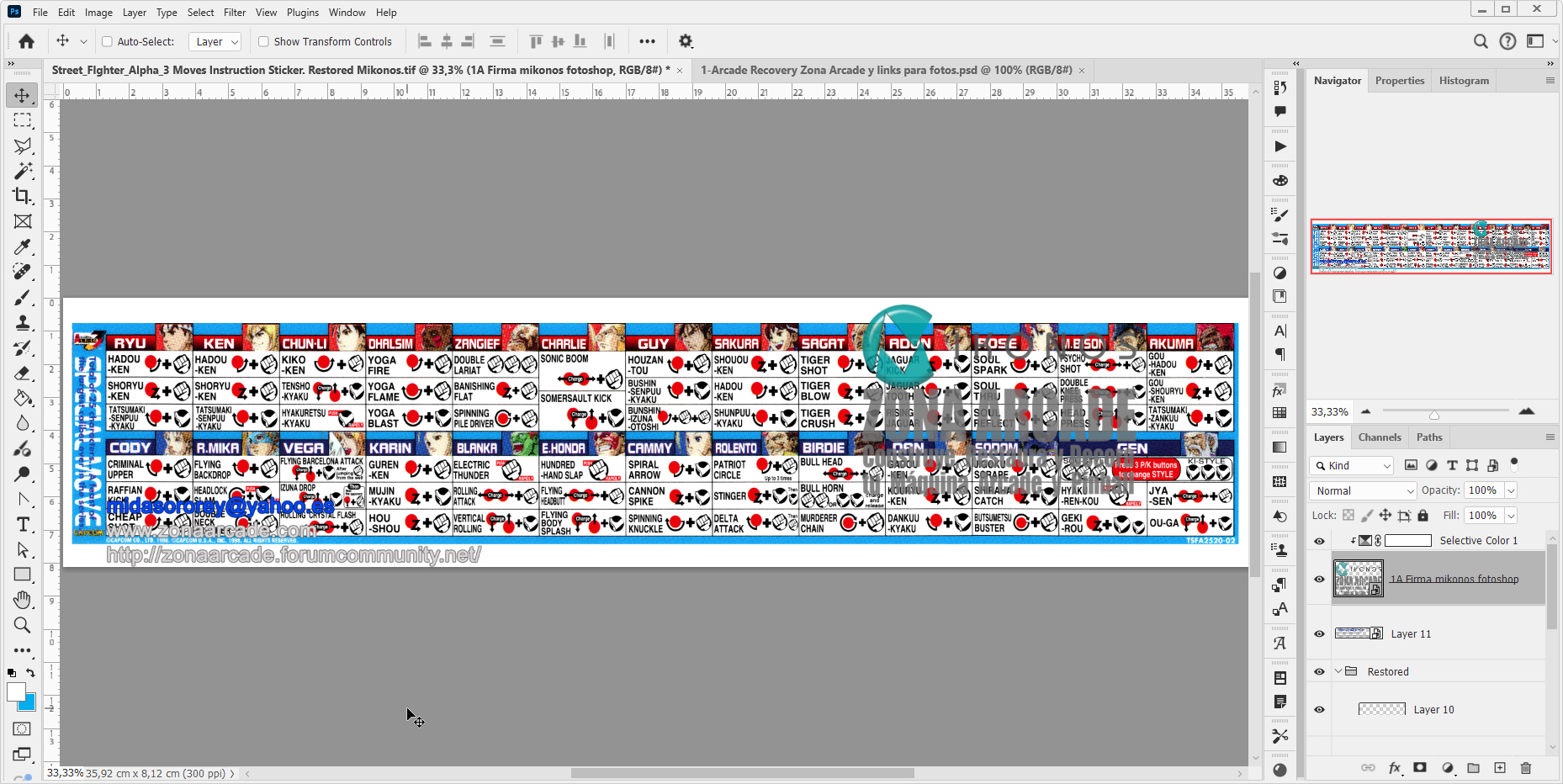This screenshot has width=1563, height=784.
Task: Enable Show Transform Controls checkbox
Action: click(263, 41)
